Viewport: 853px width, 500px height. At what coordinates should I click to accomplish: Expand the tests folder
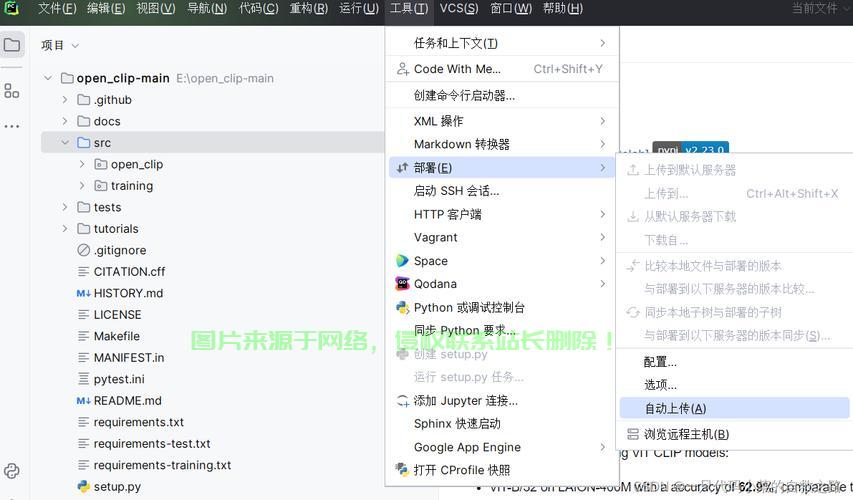tap(65, 207)
